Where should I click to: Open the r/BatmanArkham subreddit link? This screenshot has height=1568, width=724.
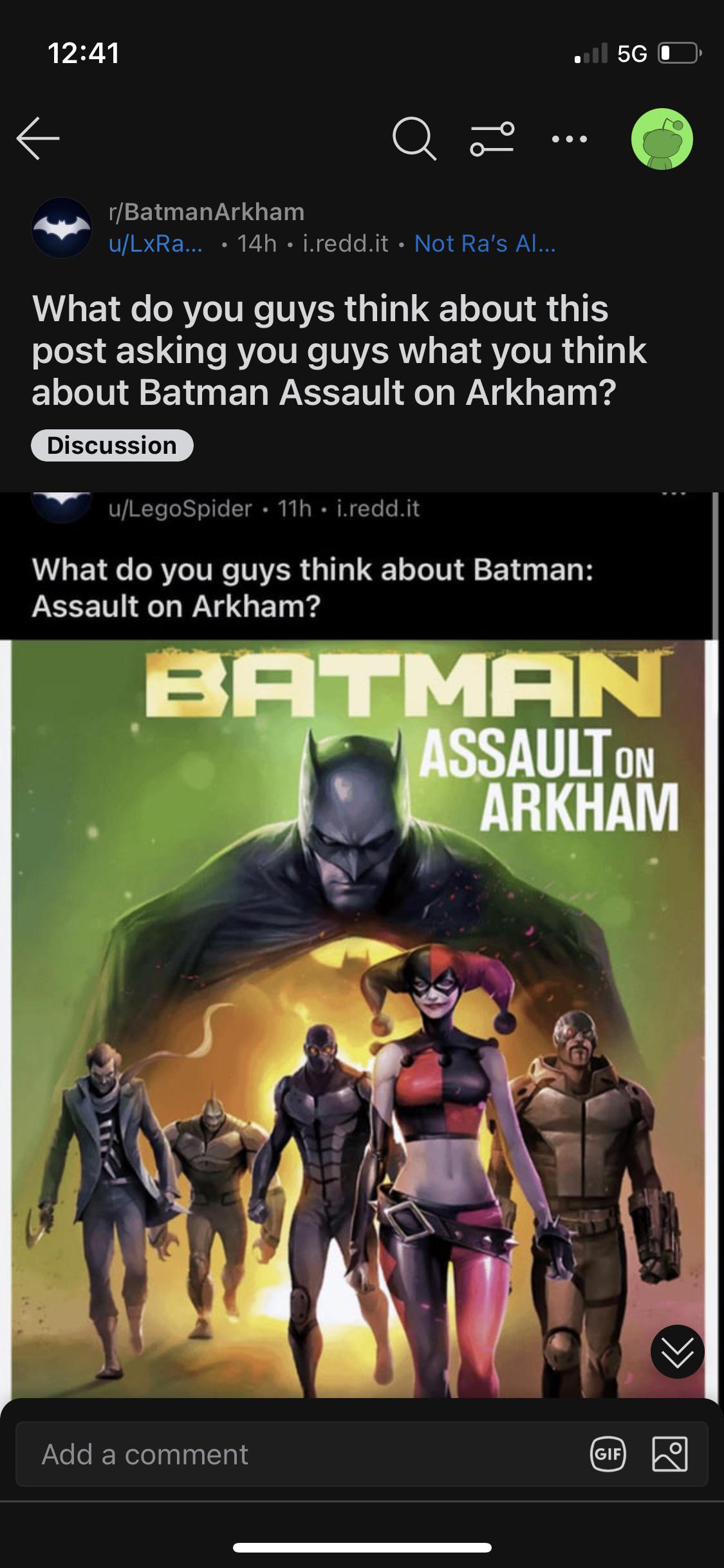coord(207,211)
